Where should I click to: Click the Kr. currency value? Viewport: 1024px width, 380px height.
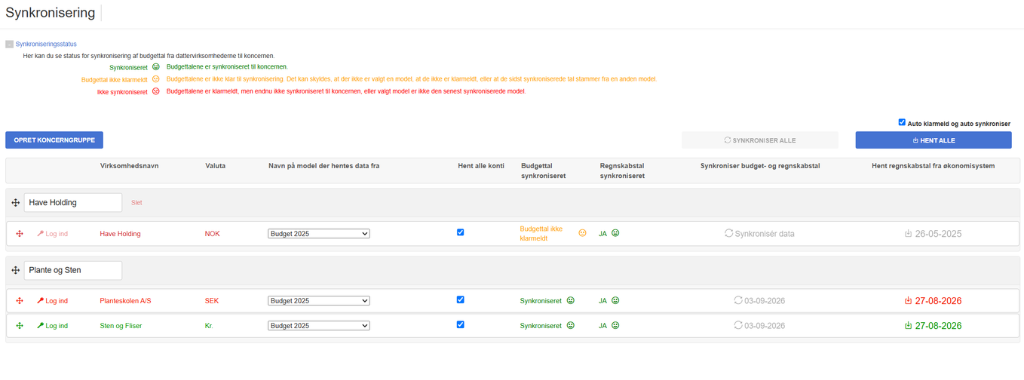(x=209, y=326)
